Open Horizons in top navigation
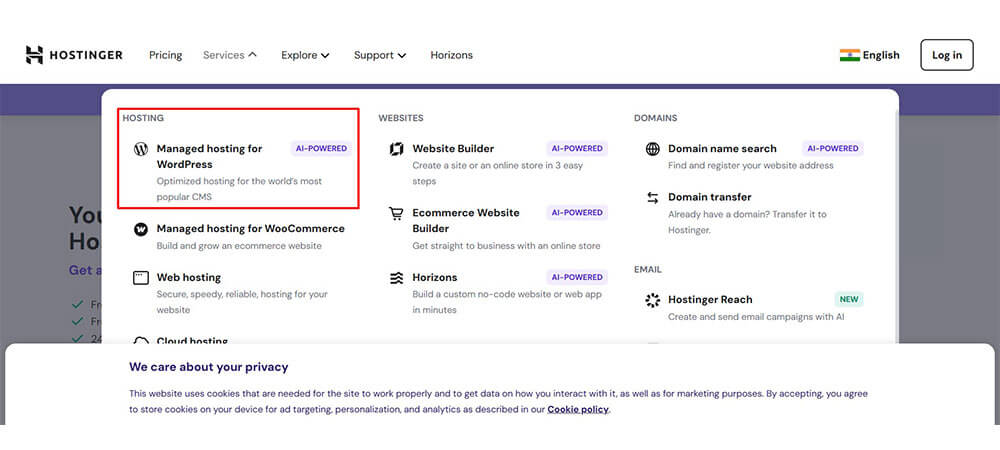Viewport: 1000px width, 450px height. point(452,55)
